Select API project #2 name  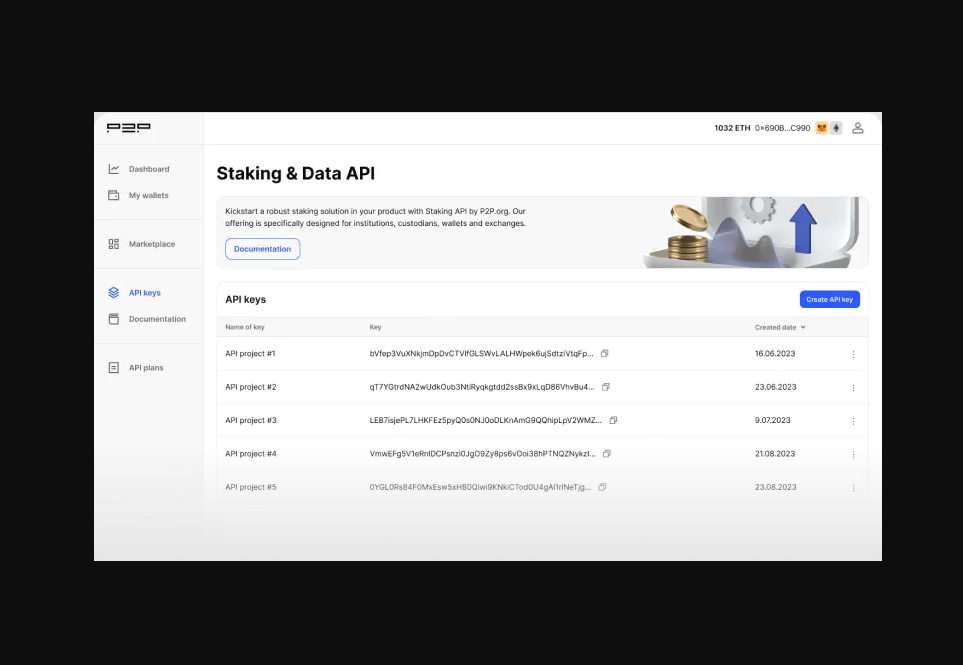pyautogui.click(x=251, y=387)
